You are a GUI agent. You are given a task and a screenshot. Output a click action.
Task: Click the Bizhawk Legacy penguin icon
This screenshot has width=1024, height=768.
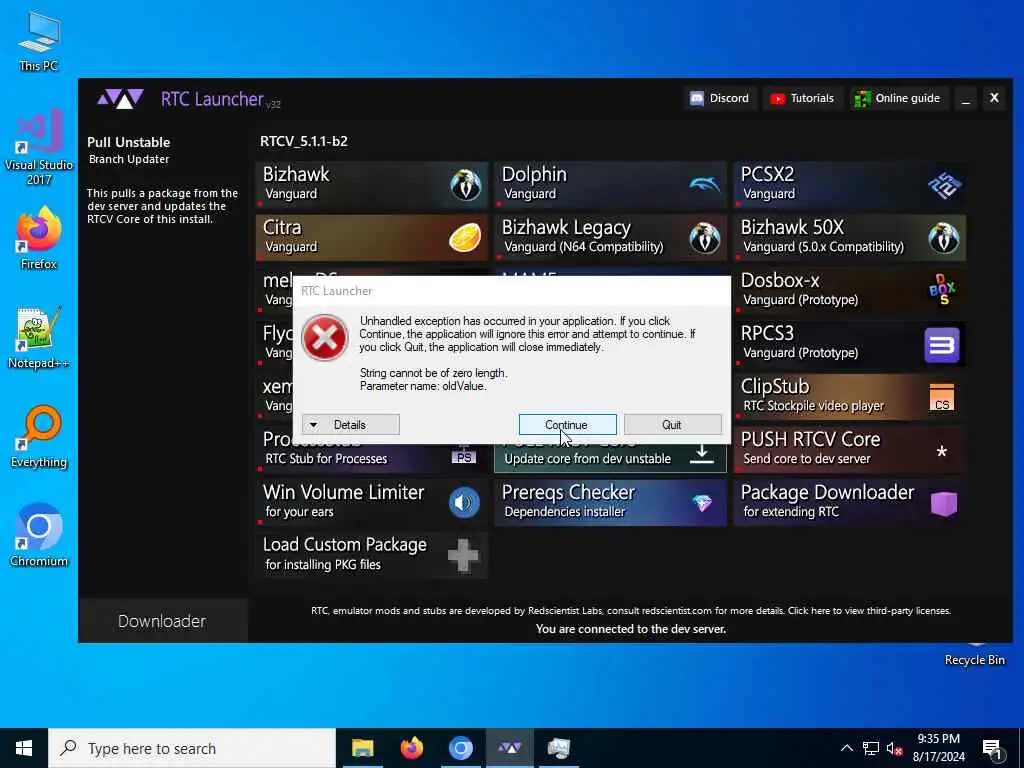705,237
